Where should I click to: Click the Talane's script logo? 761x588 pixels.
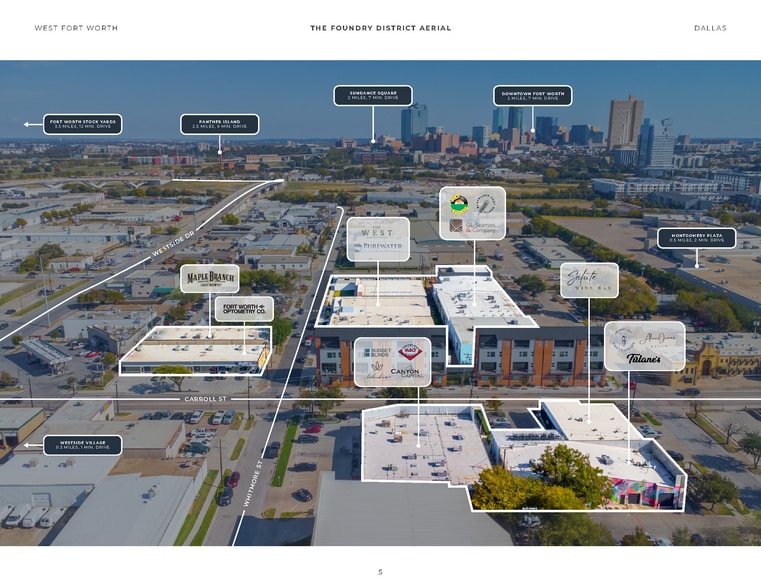click(x=644, y=359)
